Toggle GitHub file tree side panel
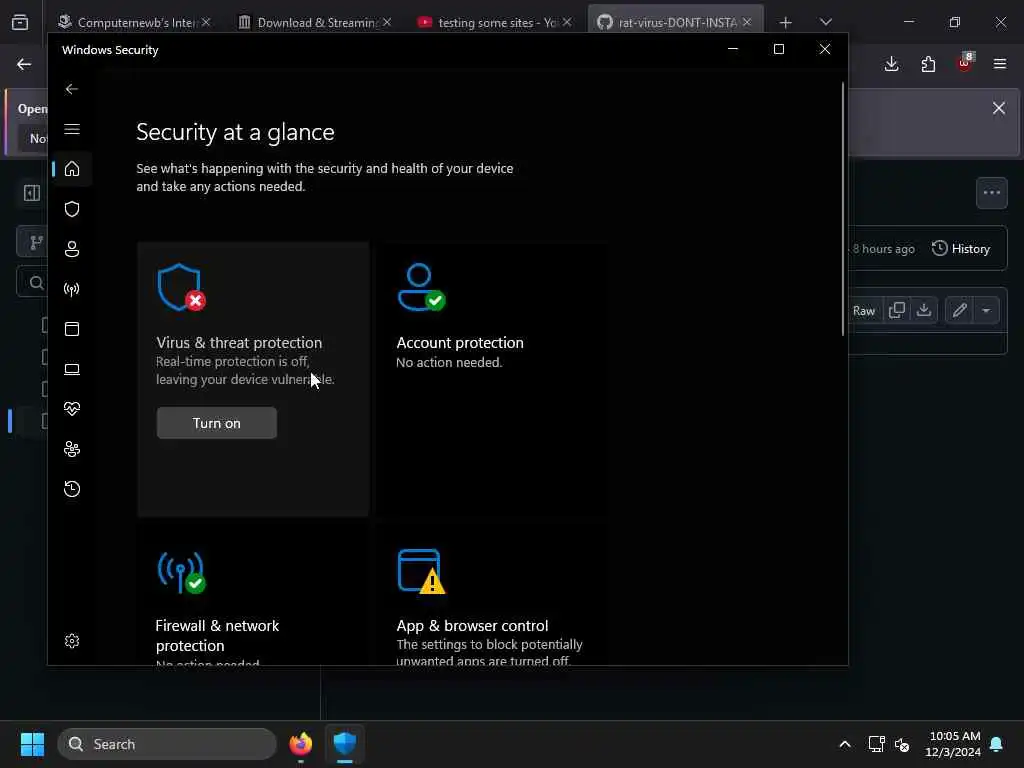This screenshot has width=1024, height=768. pos(32,193)
